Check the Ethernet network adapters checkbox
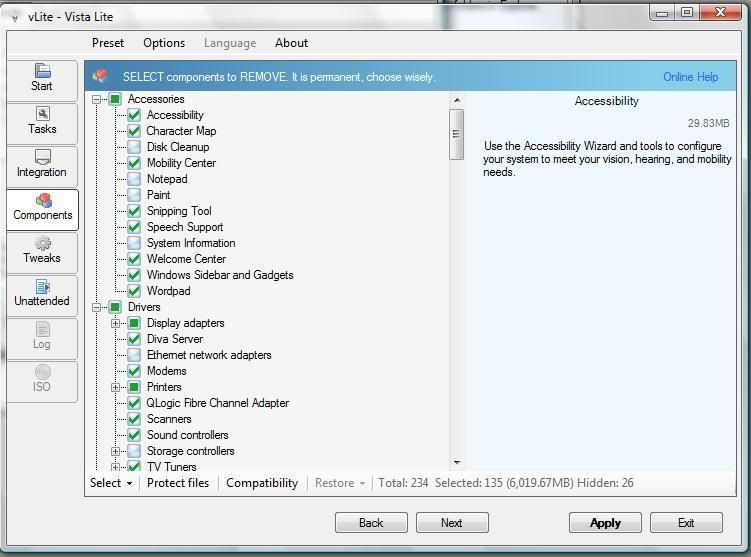 134,355
